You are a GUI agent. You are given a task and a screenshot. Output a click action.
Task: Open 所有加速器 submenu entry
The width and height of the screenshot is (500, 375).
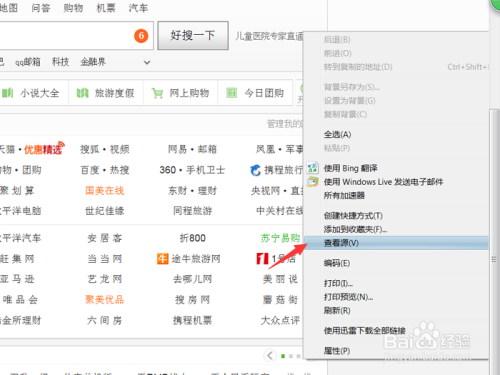[344, 195]
